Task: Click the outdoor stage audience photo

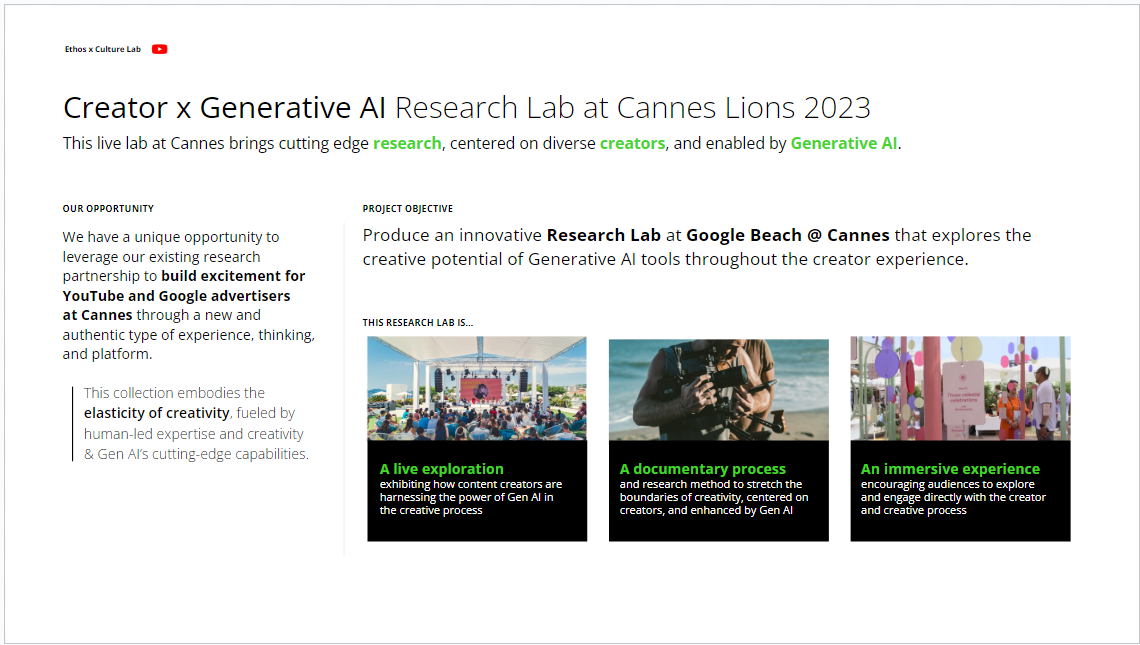Action: 477,388
